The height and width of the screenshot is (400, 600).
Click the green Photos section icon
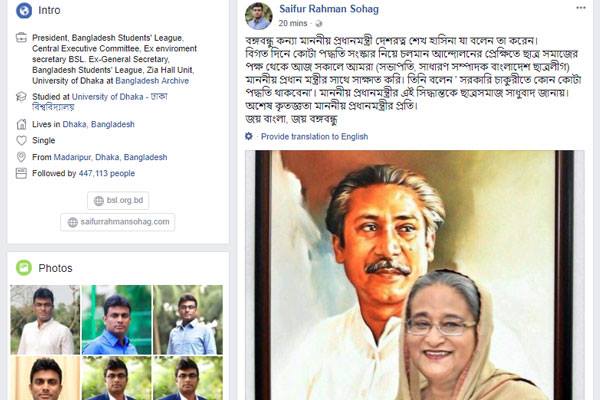pos(24,268)
